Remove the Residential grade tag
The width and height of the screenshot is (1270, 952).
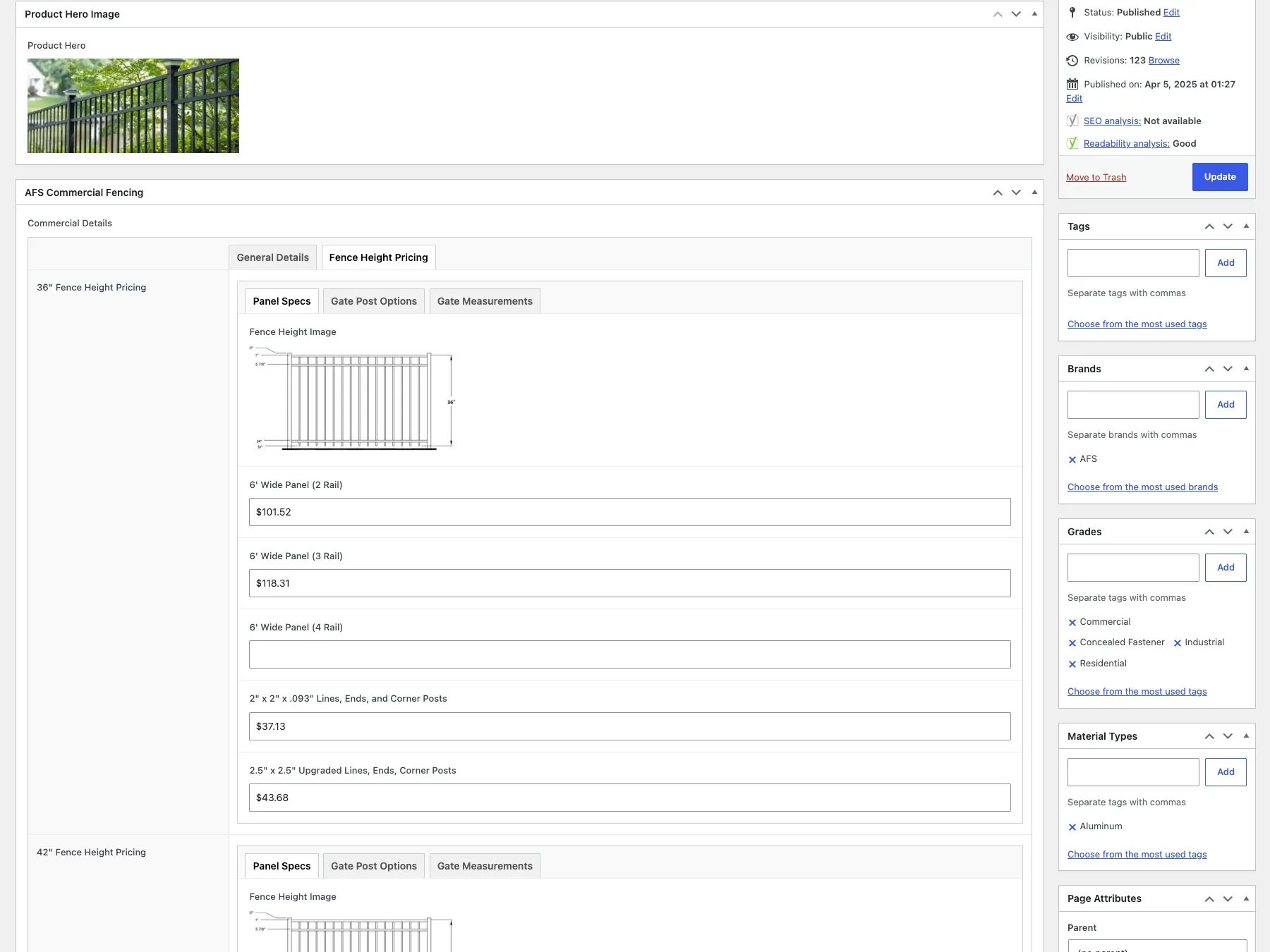tap(1072, 664)
